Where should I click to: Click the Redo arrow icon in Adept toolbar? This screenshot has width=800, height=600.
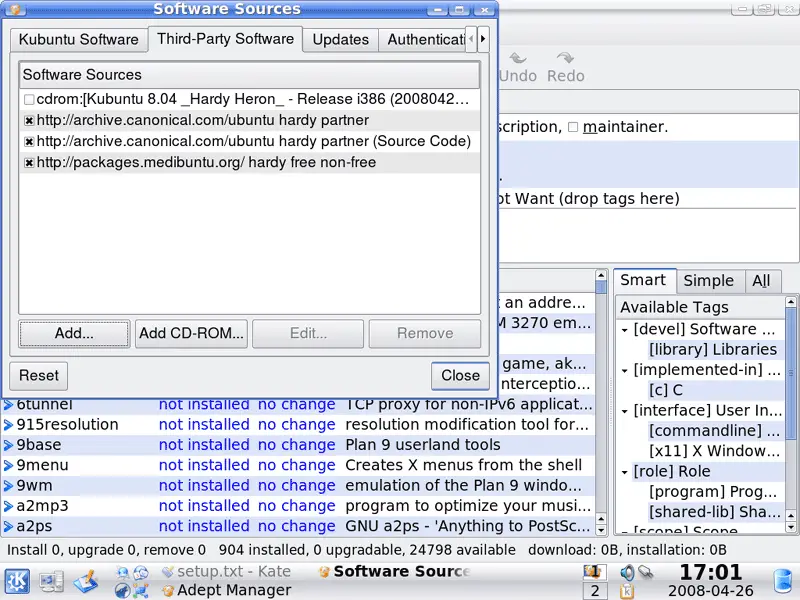(565, 58)
